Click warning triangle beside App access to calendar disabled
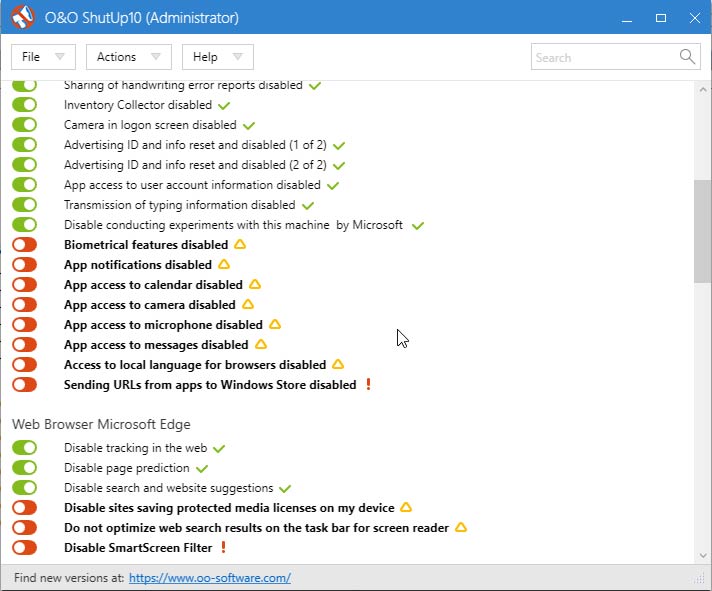 click(x=255, y=284)
